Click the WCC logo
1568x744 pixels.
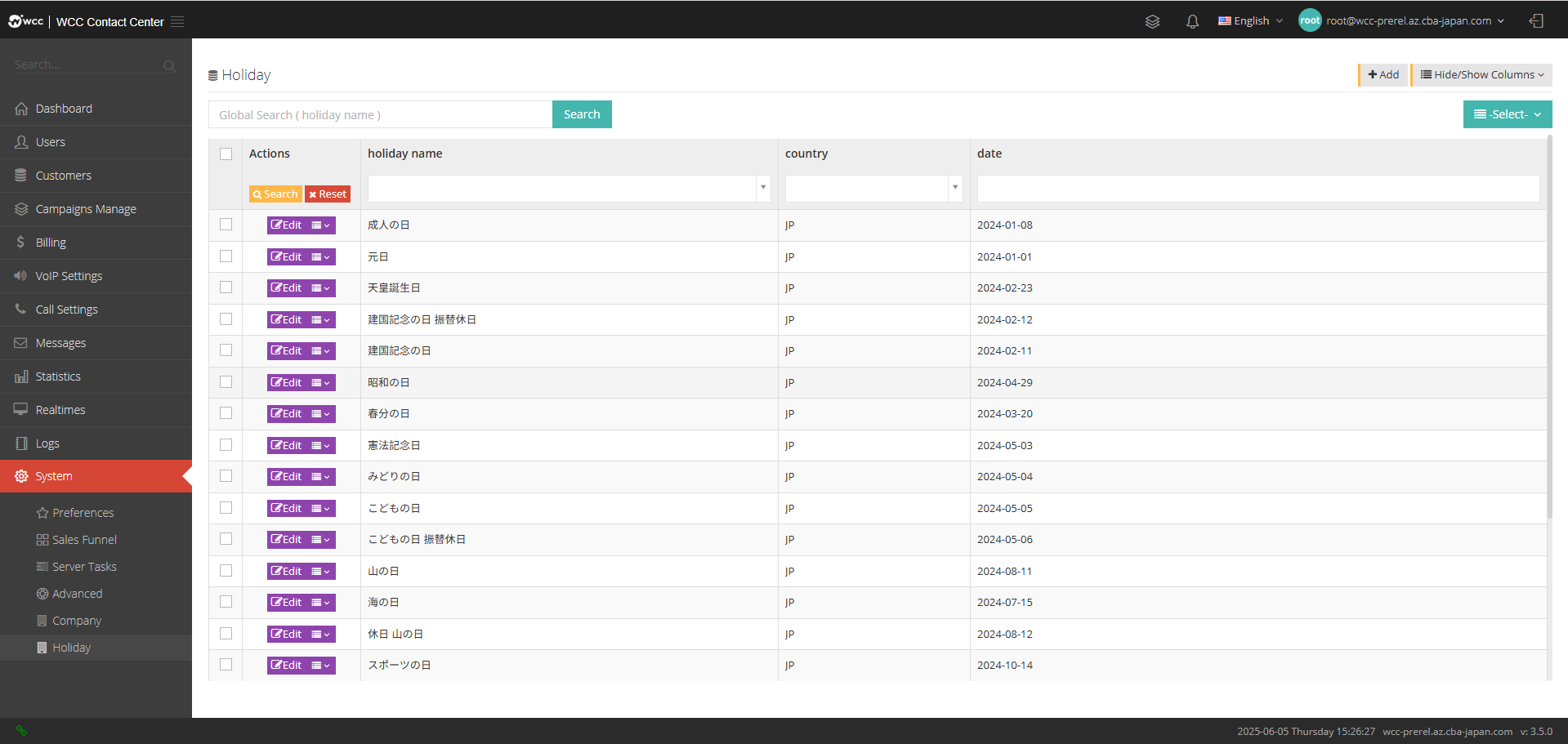coord(26,21)
